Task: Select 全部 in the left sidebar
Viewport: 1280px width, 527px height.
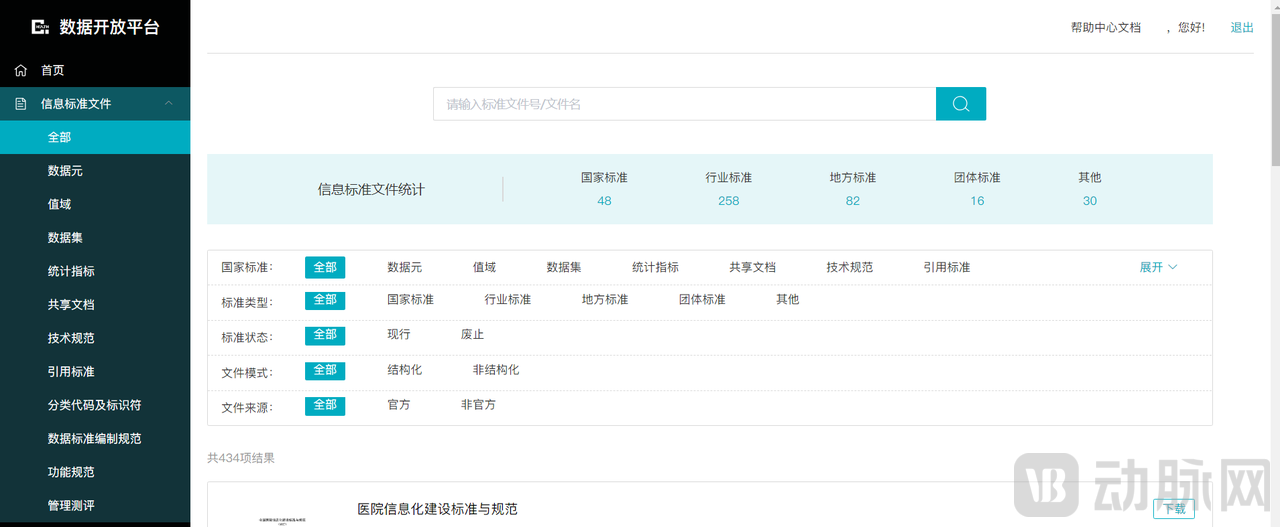Action: (x=60, y=137)
